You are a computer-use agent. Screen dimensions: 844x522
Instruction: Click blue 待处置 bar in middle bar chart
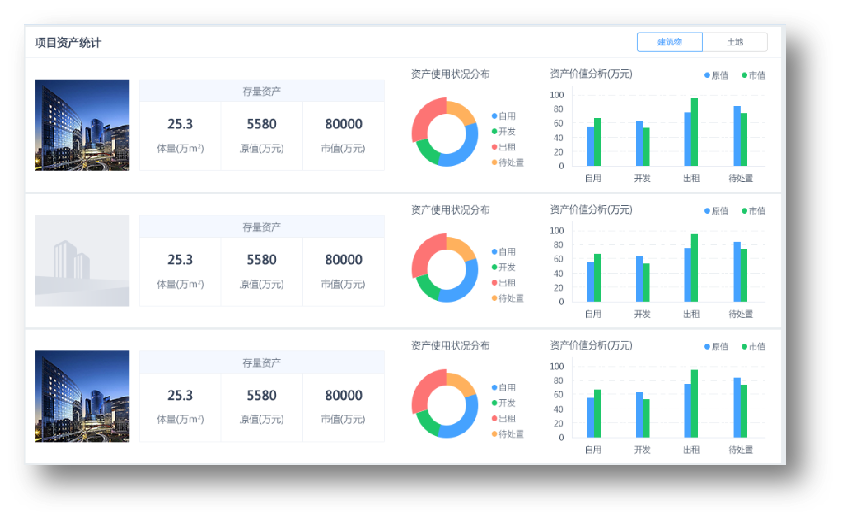point(737,272)
